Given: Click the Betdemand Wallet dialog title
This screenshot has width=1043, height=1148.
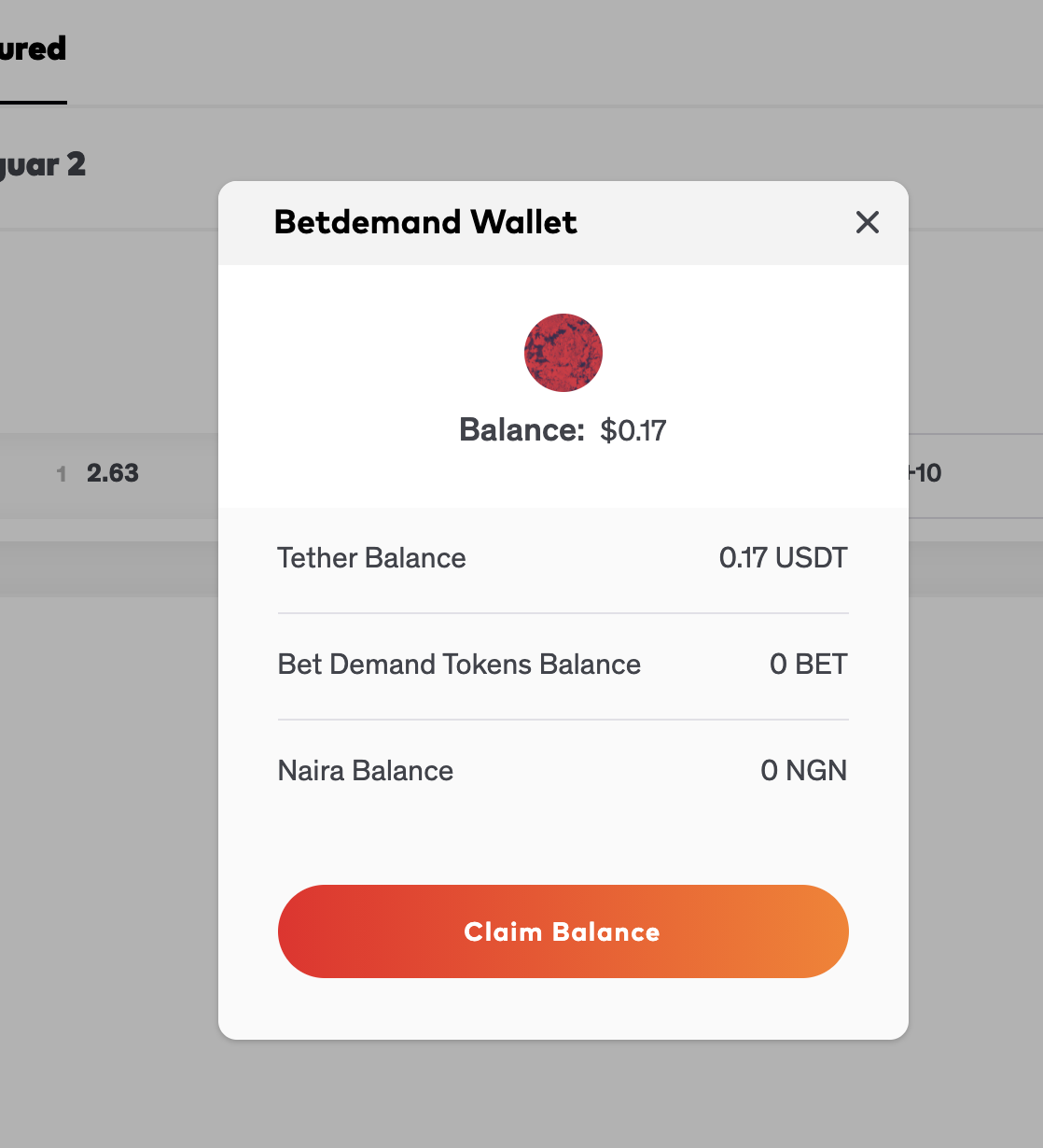Looking at the screenshot, I should coord(425,222).
